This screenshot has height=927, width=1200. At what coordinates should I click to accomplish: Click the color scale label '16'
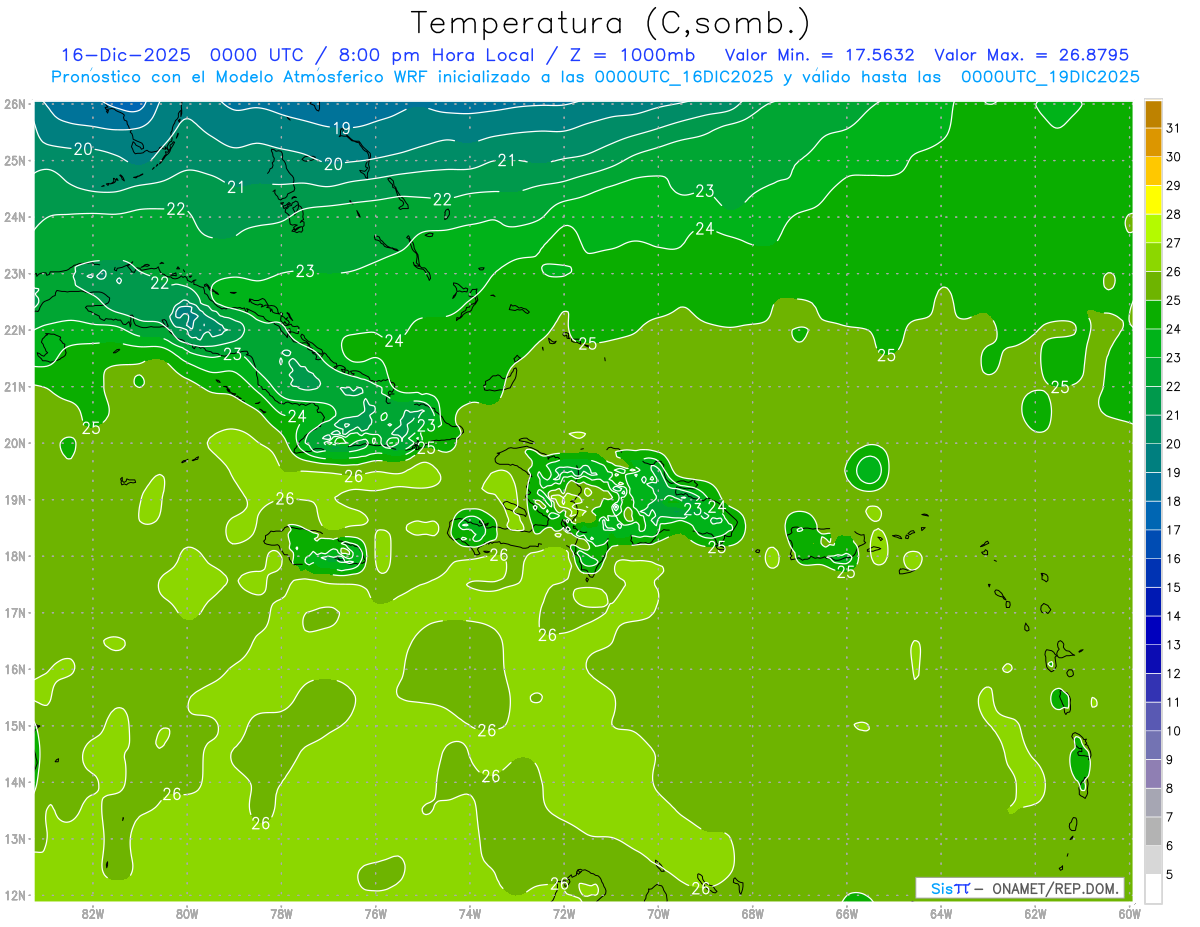[x=1173, y=559]
